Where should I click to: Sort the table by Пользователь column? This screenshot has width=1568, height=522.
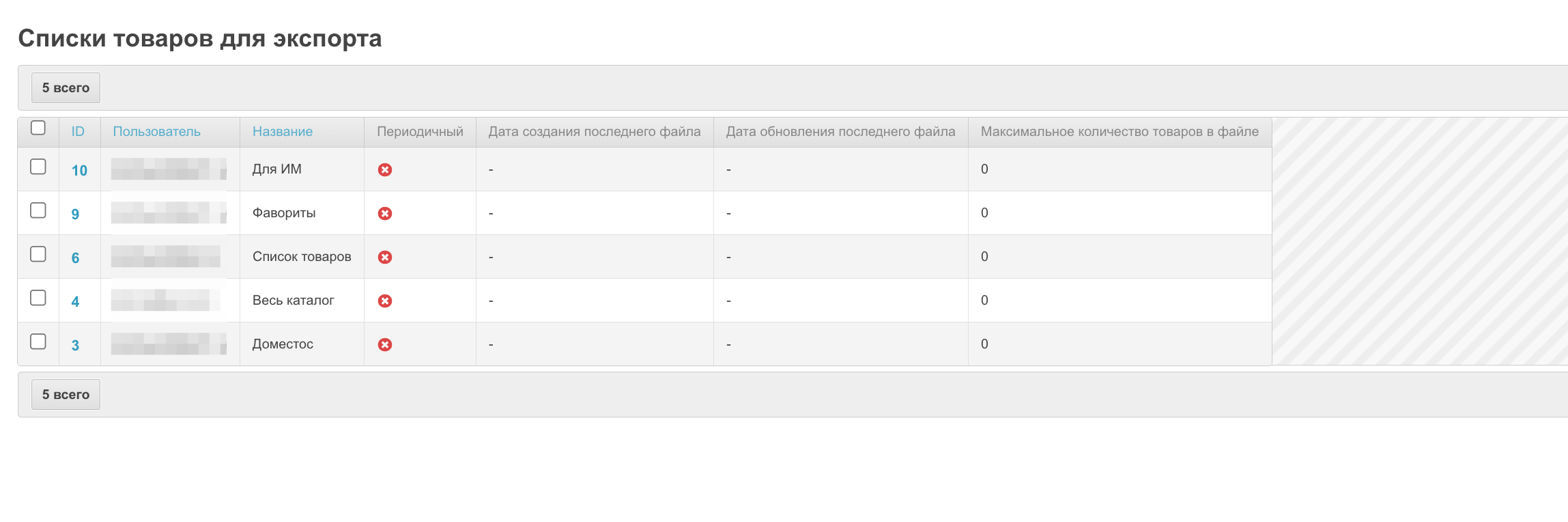click(x=156, y=131)
